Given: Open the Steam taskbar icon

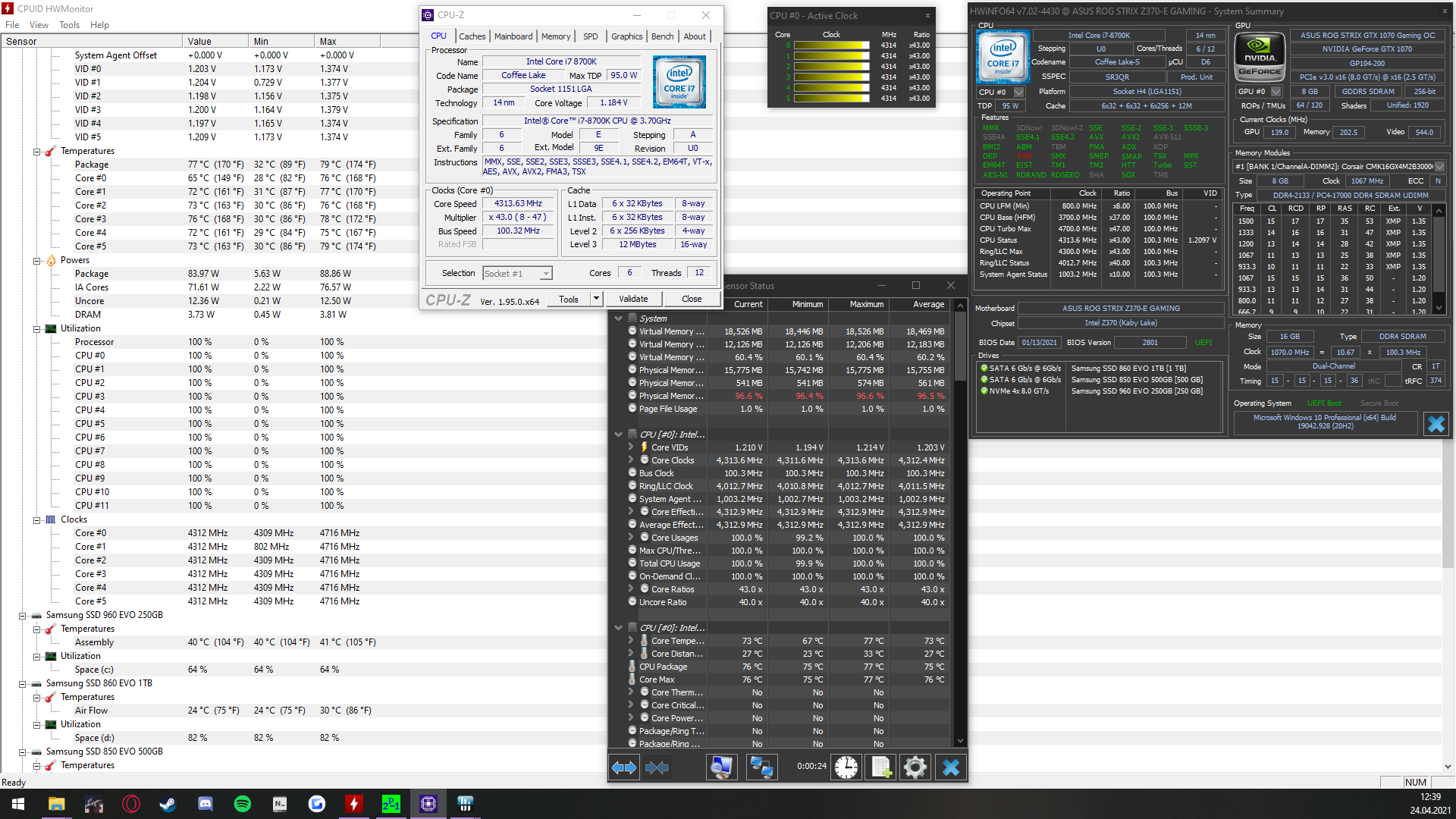Looking at the screenshot, I should coord(168,804).
